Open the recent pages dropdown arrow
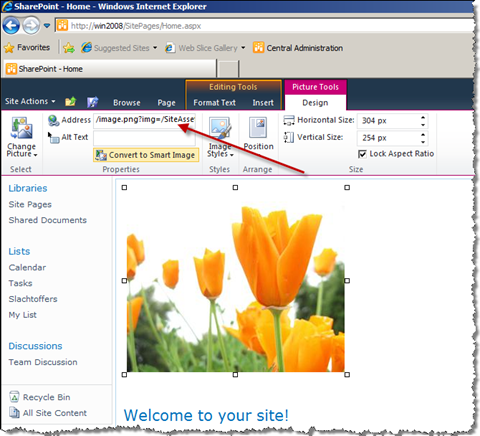Viewport: 480px width, 436px height. [x=47, y=26]
